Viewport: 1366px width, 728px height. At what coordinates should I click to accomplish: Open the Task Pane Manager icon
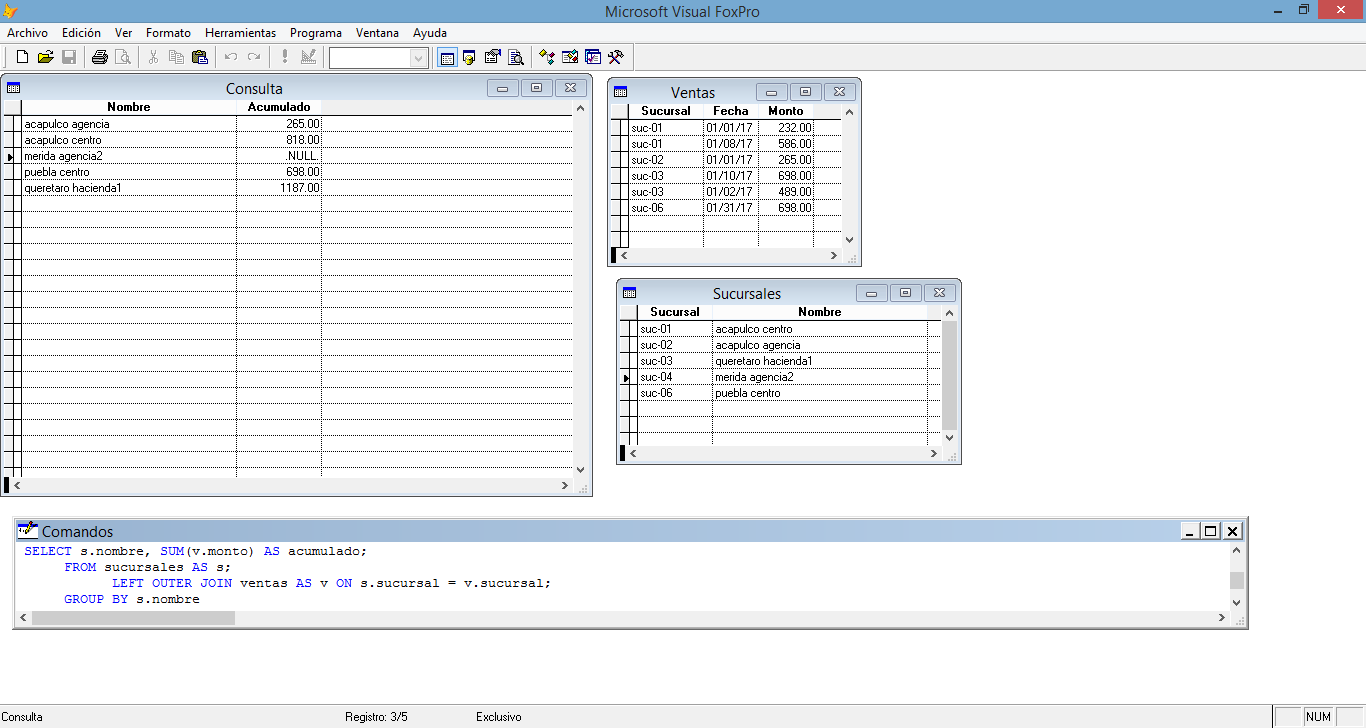[593, 58]
